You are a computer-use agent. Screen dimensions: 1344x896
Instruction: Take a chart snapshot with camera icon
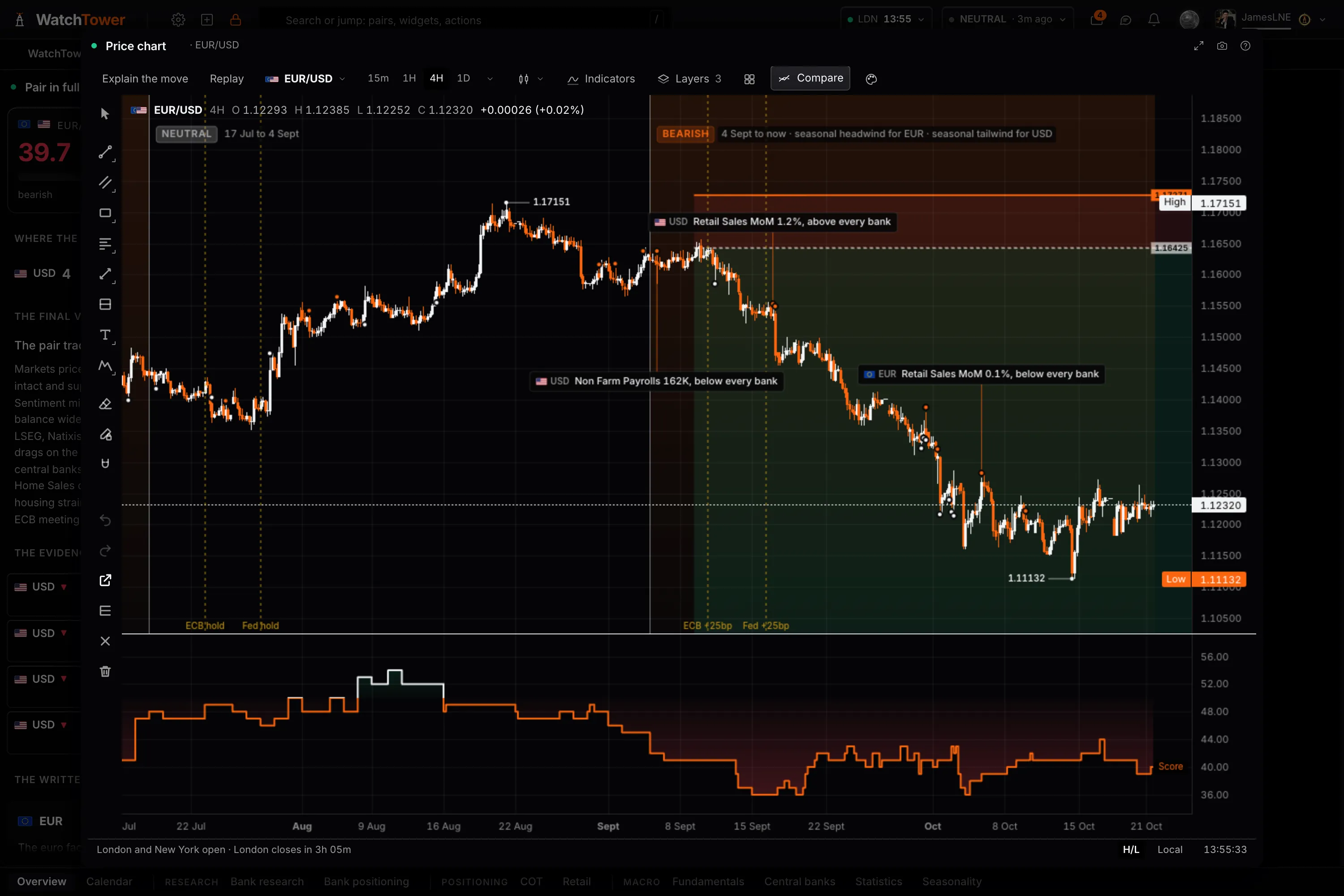[x=1222, y=46]
